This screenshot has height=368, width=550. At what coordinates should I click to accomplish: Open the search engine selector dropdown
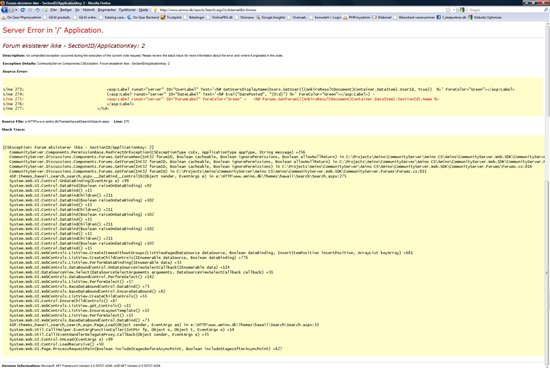tap(463, 10)
